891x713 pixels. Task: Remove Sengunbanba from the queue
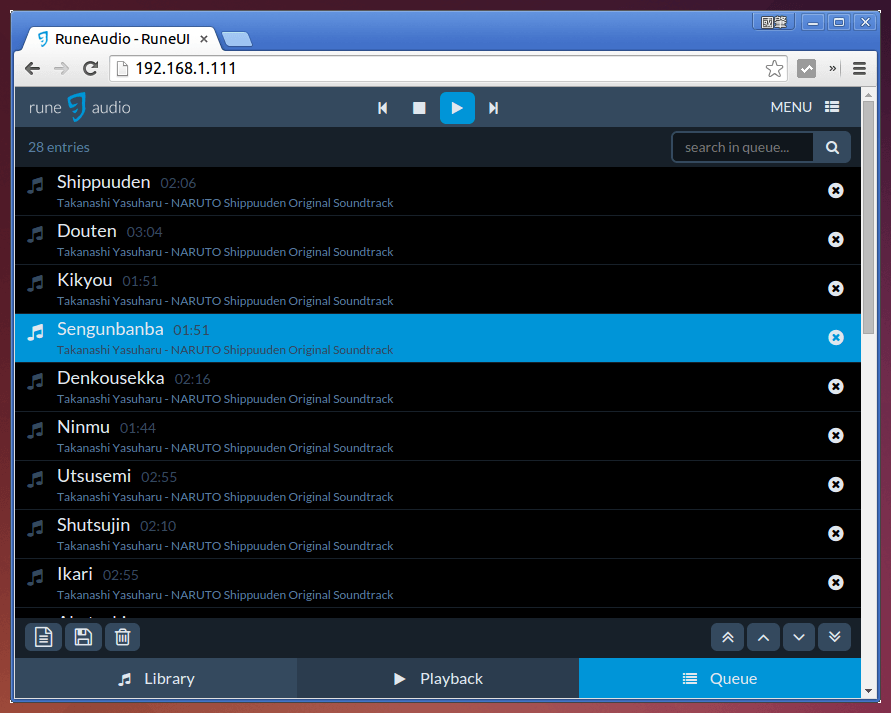click(836, 338)
